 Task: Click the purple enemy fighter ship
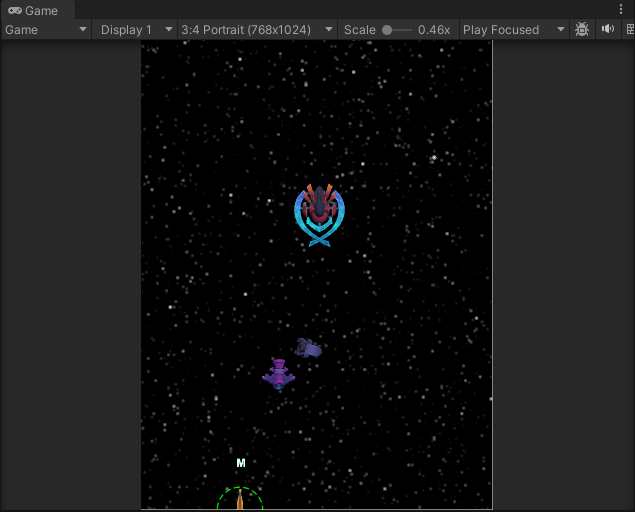pyautogui.click(x=279, y=374)
